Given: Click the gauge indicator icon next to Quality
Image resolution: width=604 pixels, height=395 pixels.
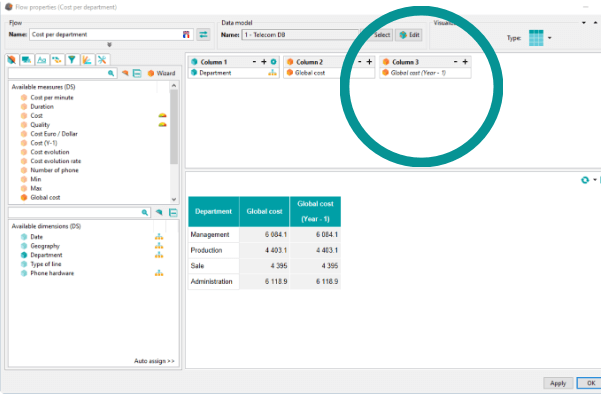Looking at the screenshot, I should click(x=163, y=125).
